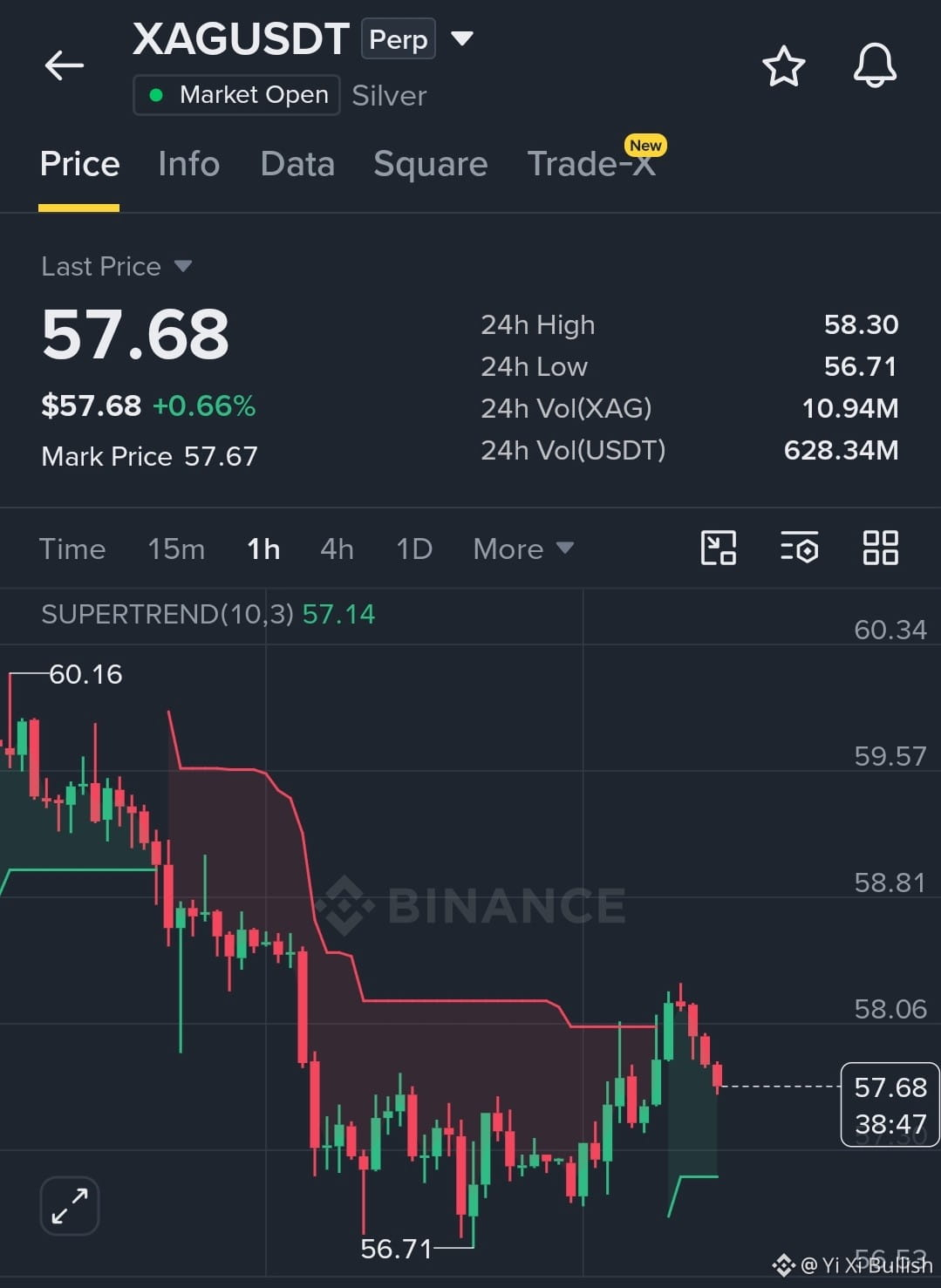Tap the 56.71 low marker on chart
Viewport: 941px width, 1288px height.
396,1249
